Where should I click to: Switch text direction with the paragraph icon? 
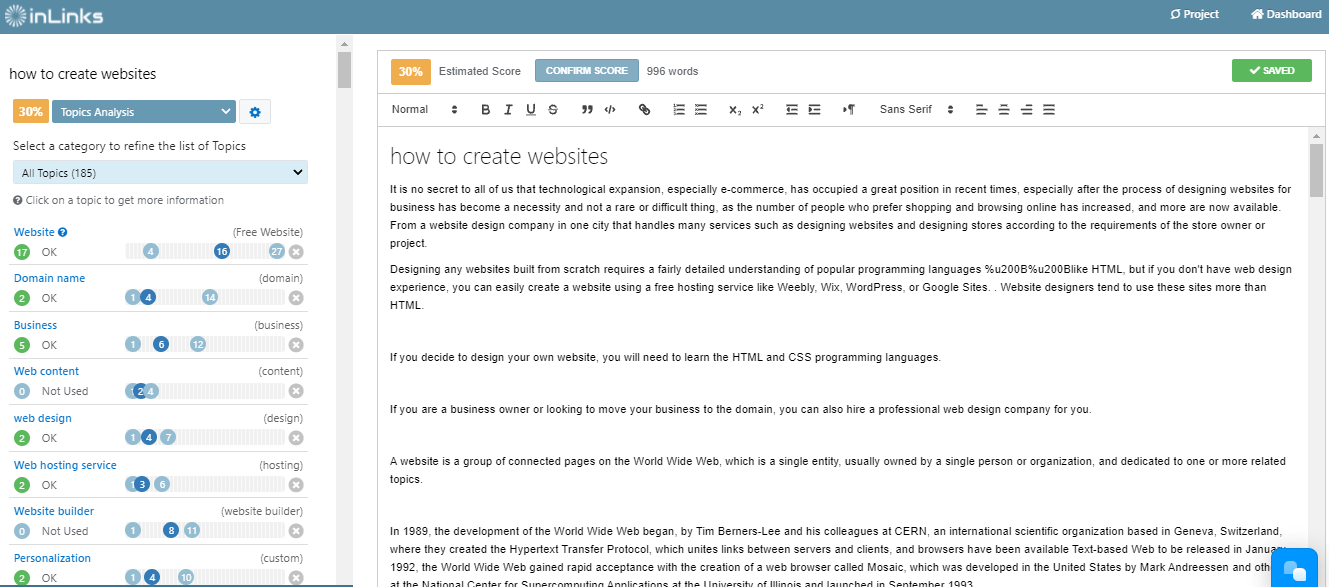pyautogui.click(x=849, y=110)
